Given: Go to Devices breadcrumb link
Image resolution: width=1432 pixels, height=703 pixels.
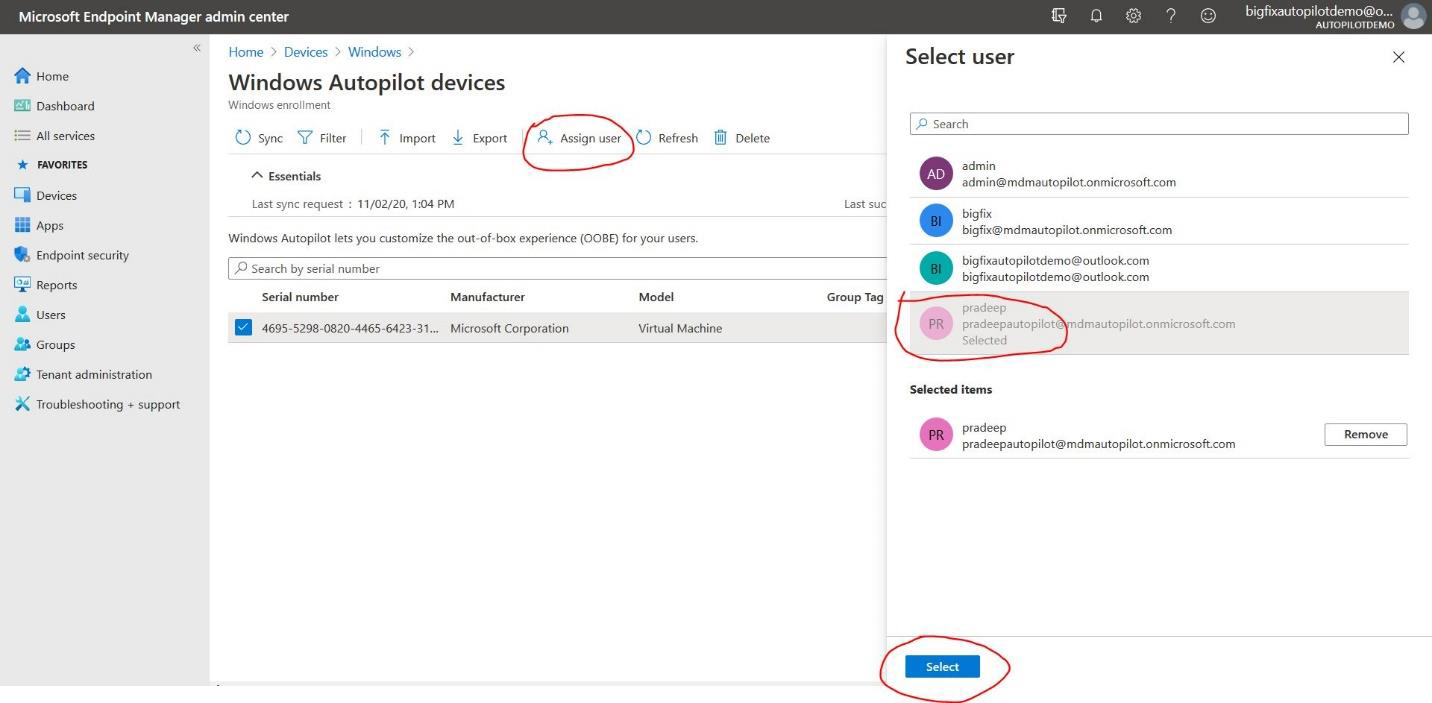Looking at the screenshot, I should [306, 52].
